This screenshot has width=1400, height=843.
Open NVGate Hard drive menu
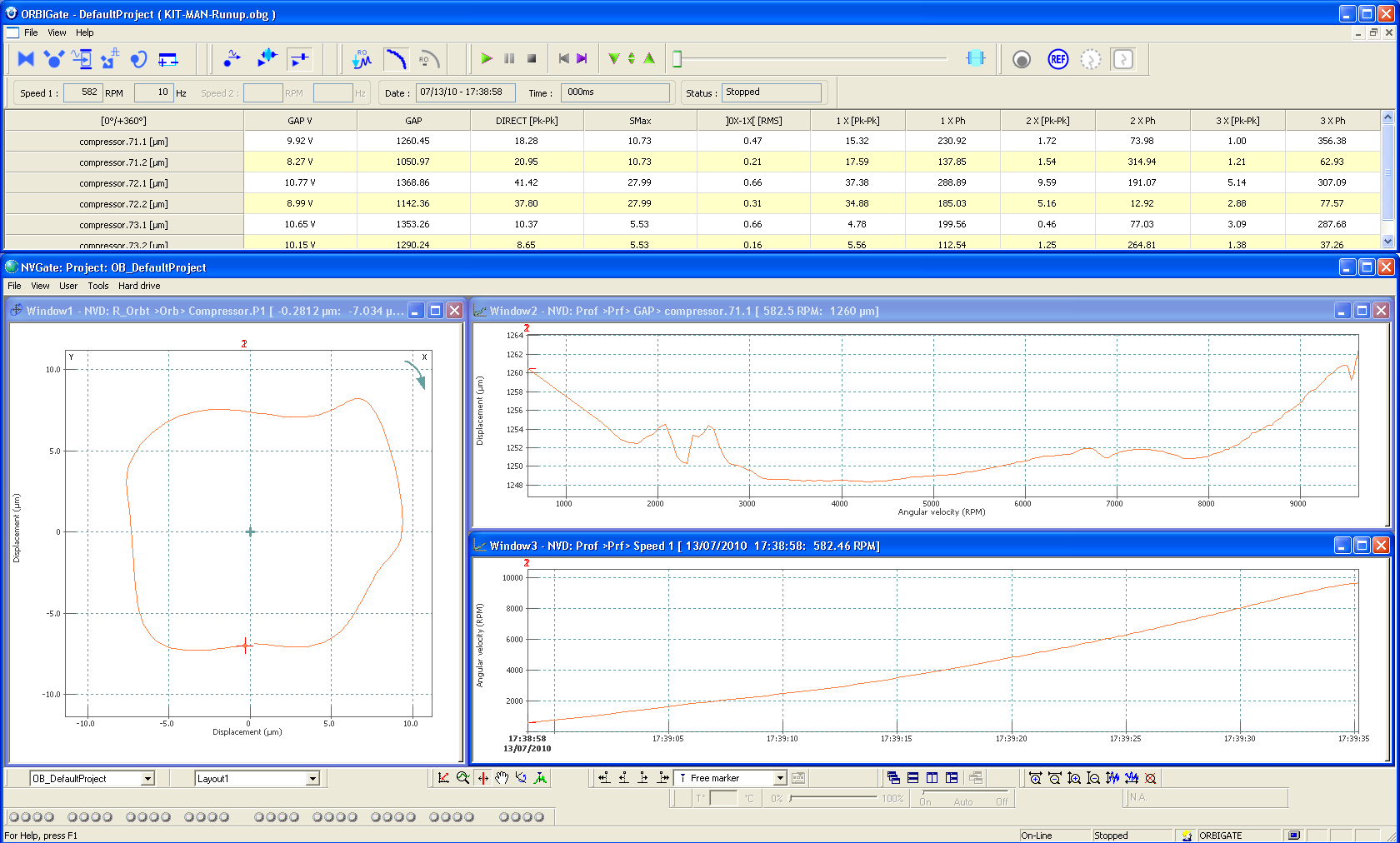click(139, 286)
